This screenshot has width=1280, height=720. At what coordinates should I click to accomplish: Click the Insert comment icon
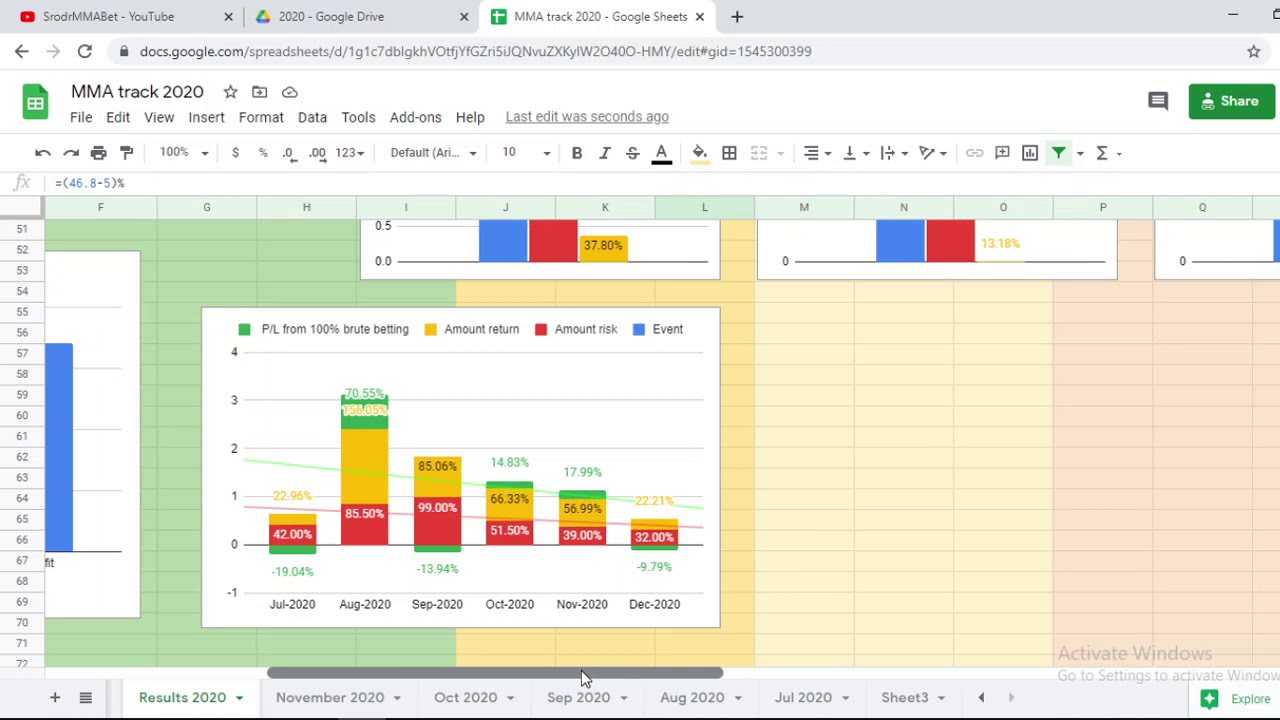(1002, 153)
